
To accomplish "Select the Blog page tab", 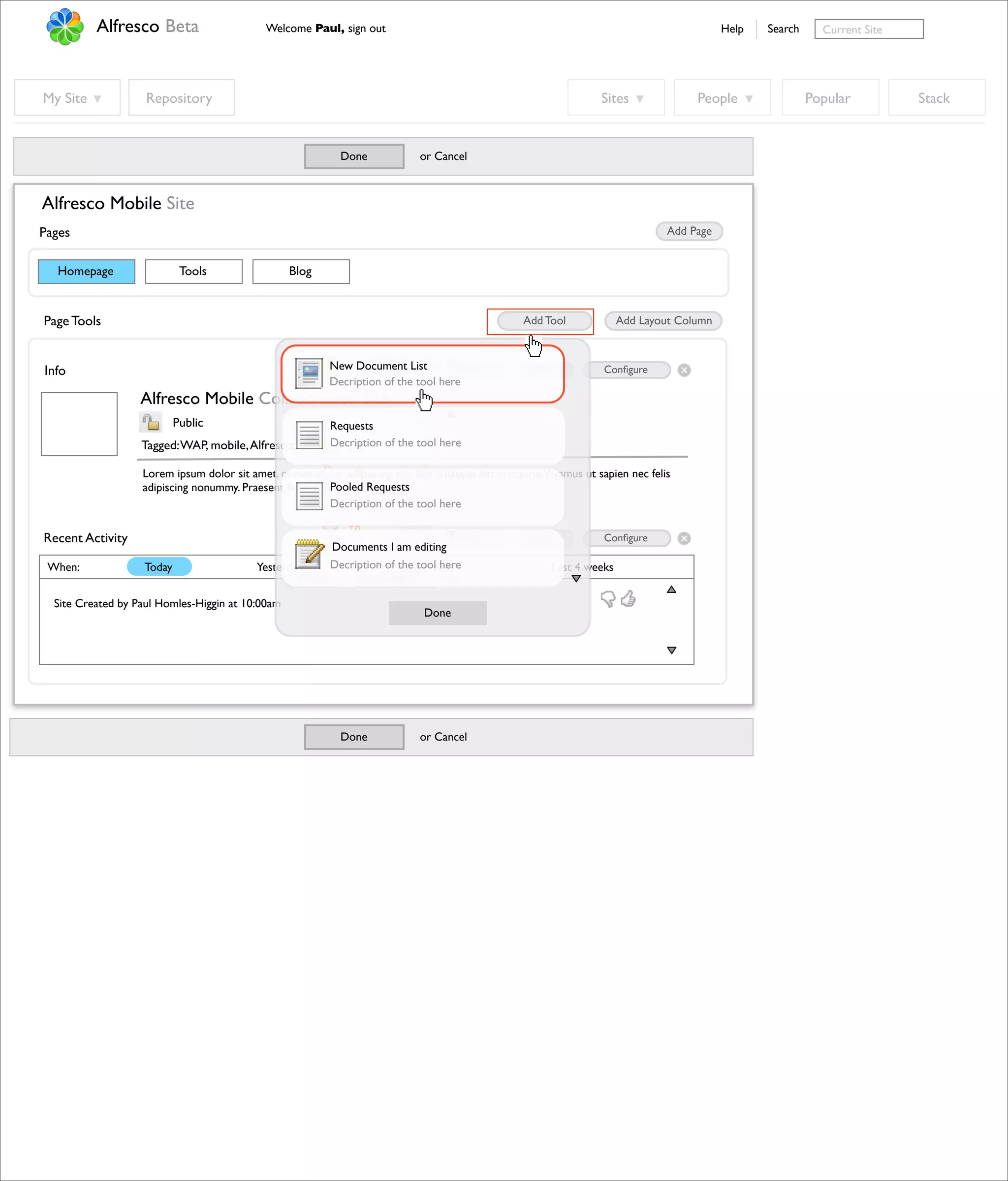I will (301, 271).
